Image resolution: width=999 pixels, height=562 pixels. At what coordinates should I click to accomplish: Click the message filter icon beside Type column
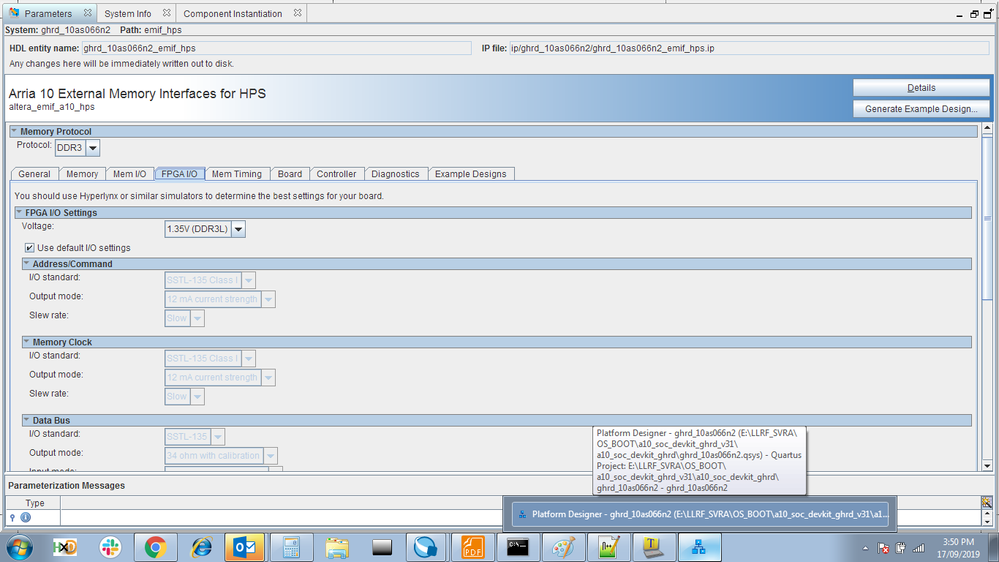[987, 503]
